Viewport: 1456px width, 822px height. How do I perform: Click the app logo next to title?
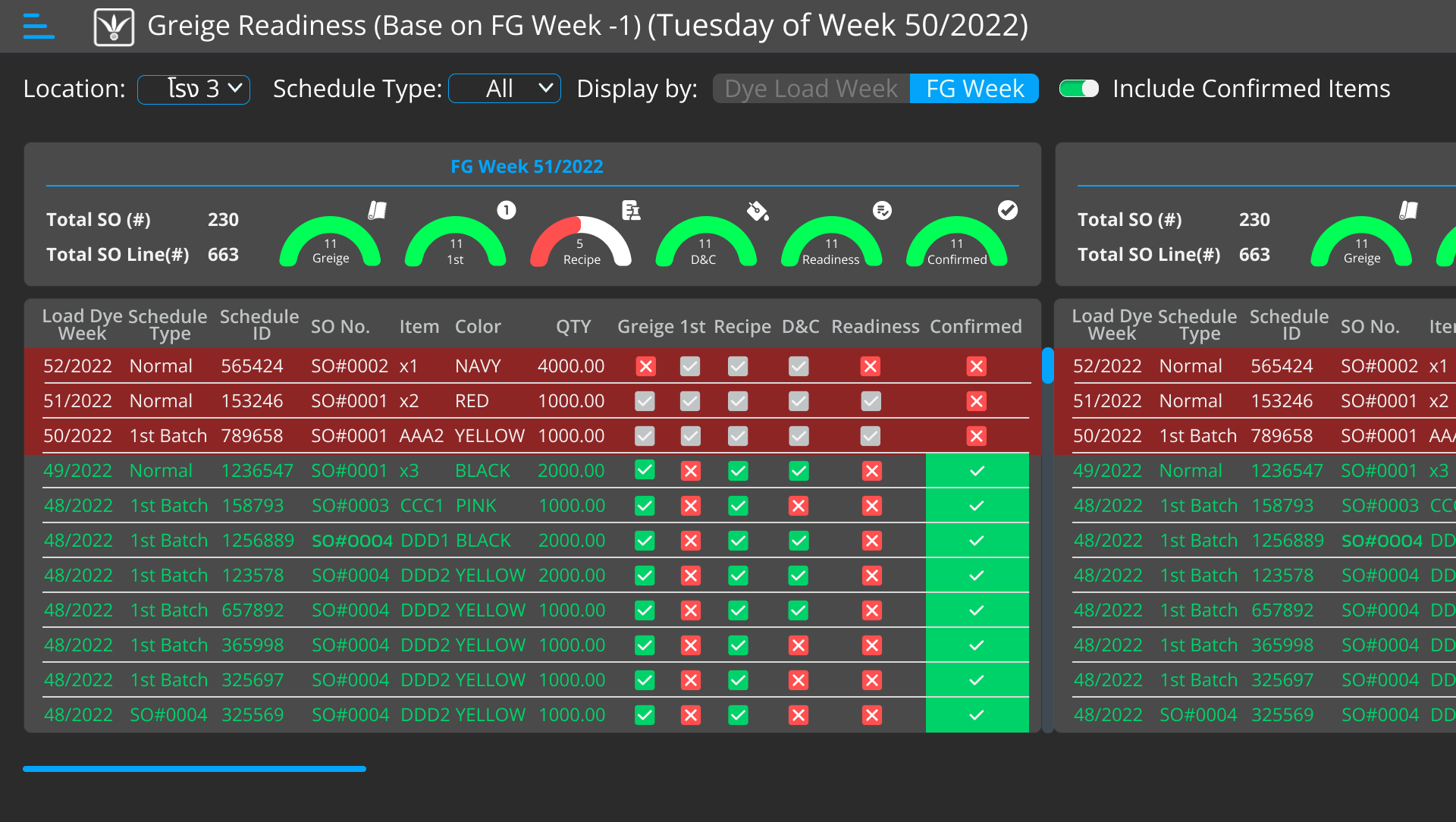(114, 27)
